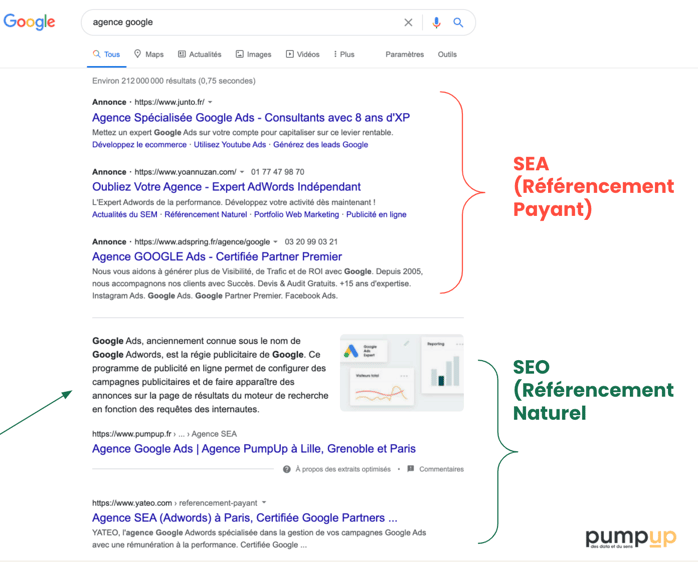This screenshot has height=562, width=698.
Task: Click the Google Ads featured snippet image
Action: [x=402, y=373]
